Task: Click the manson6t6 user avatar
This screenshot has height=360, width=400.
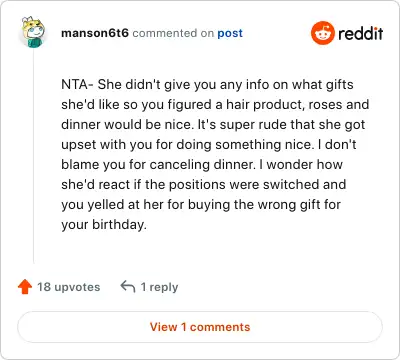Action: [33, 32]
